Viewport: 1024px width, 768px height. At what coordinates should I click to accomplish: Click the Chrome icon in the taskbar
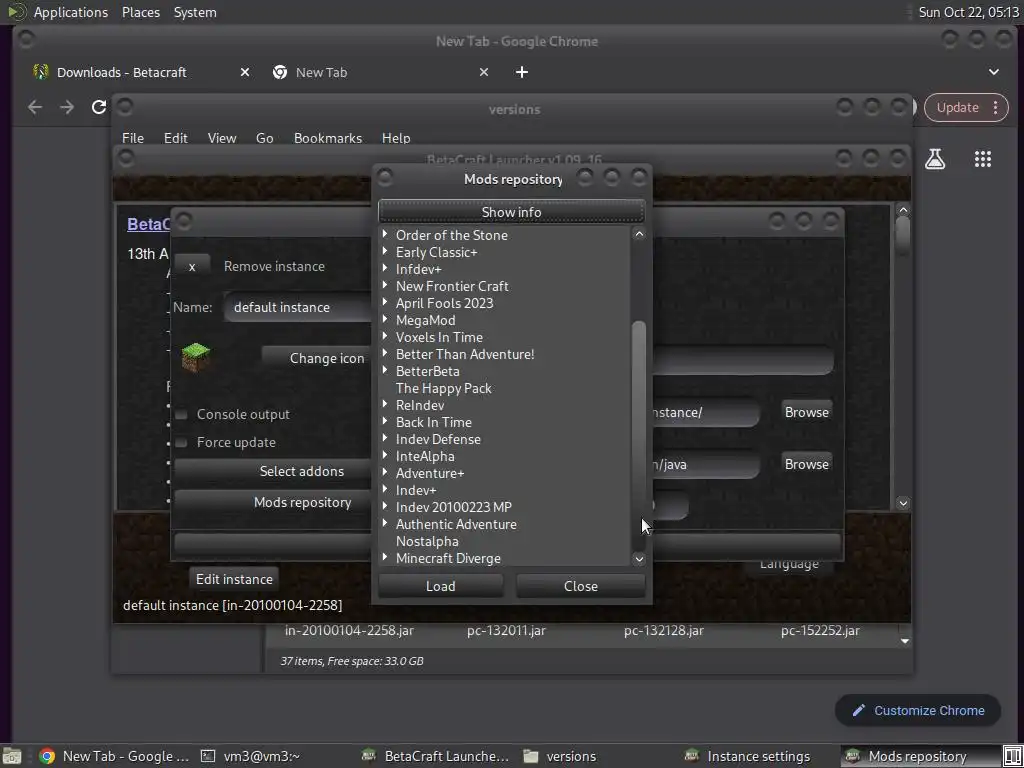pos(46,756)
